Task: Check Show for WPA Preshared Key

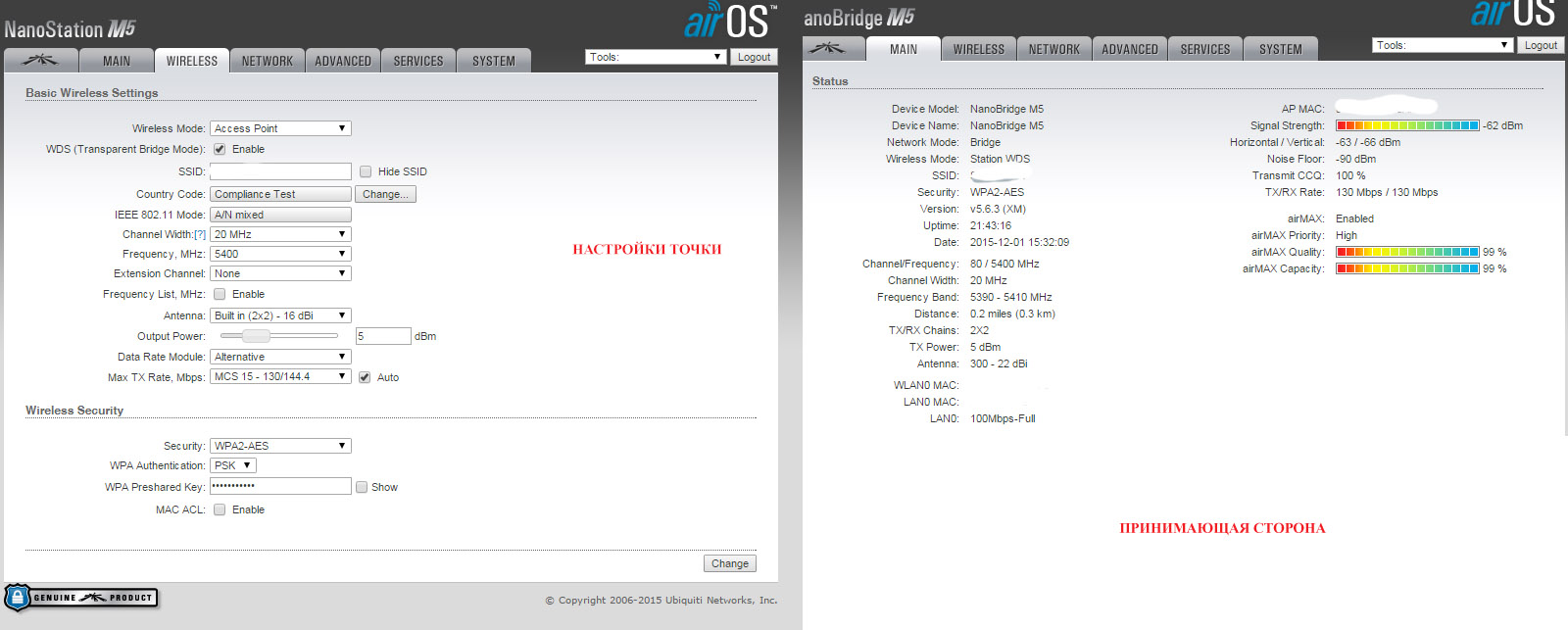Action: coord(362,487)
